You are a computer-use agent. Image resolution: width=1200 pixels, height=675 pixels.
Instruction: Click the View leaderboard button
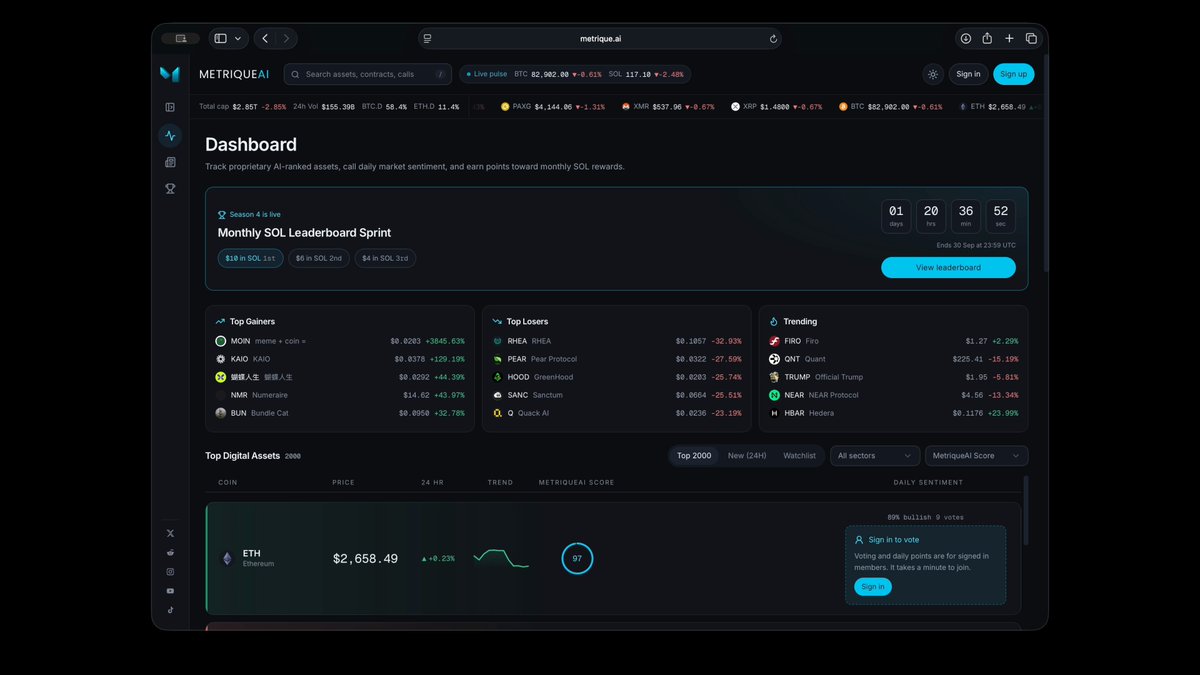pyautogui.click(x=948, y=267)
